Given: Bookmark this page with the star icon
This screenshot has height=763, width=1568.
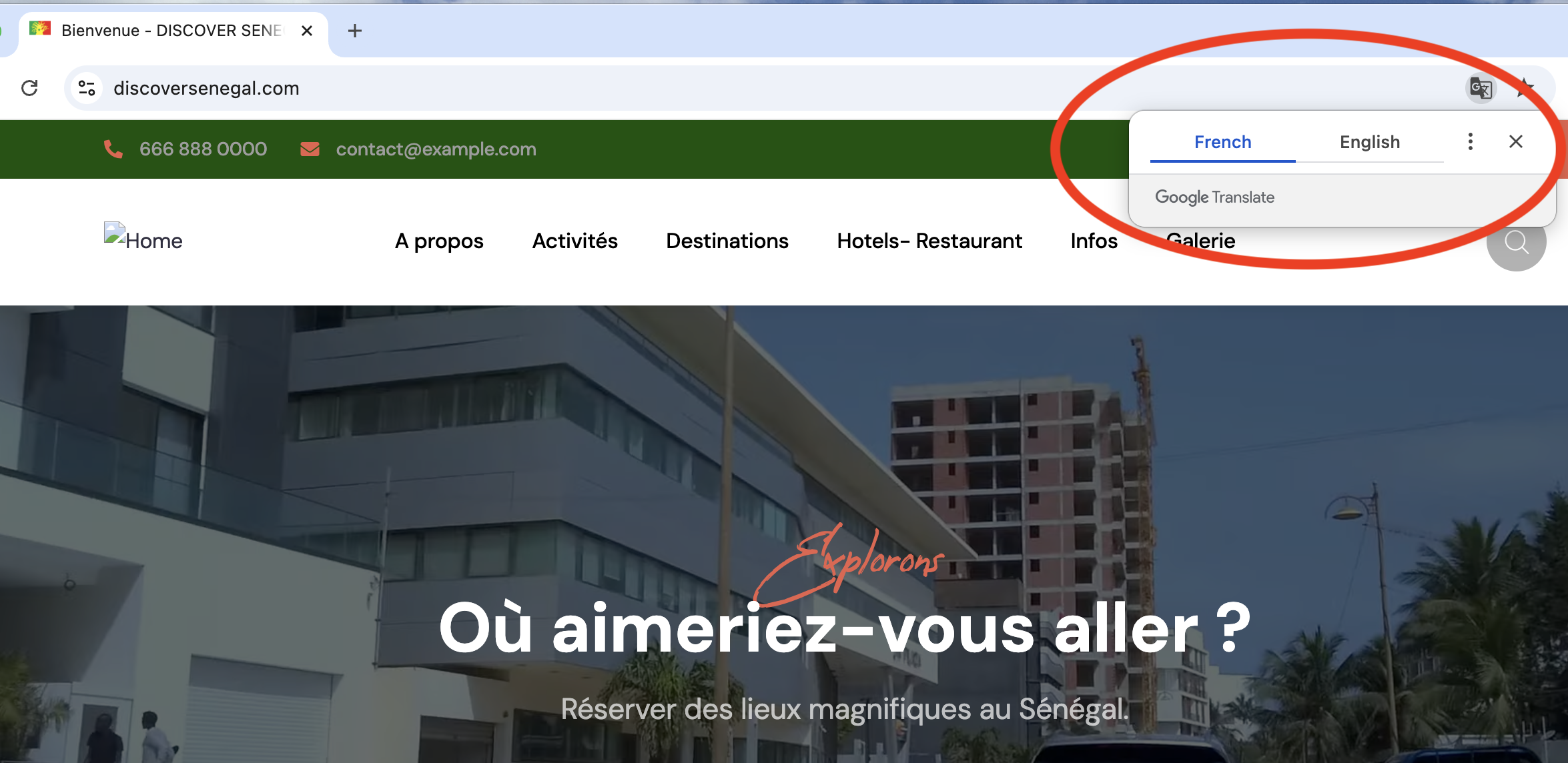Looking at the screenshot, I should click(x=1525, y=88).
